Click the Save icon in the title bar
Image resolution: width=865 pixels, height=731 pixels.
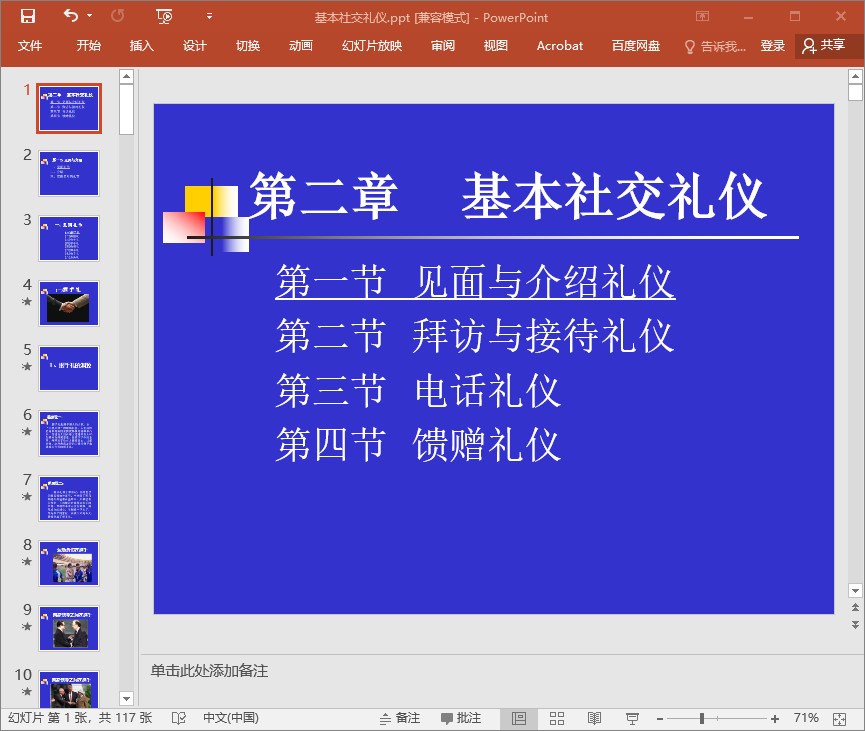(27, 16)
